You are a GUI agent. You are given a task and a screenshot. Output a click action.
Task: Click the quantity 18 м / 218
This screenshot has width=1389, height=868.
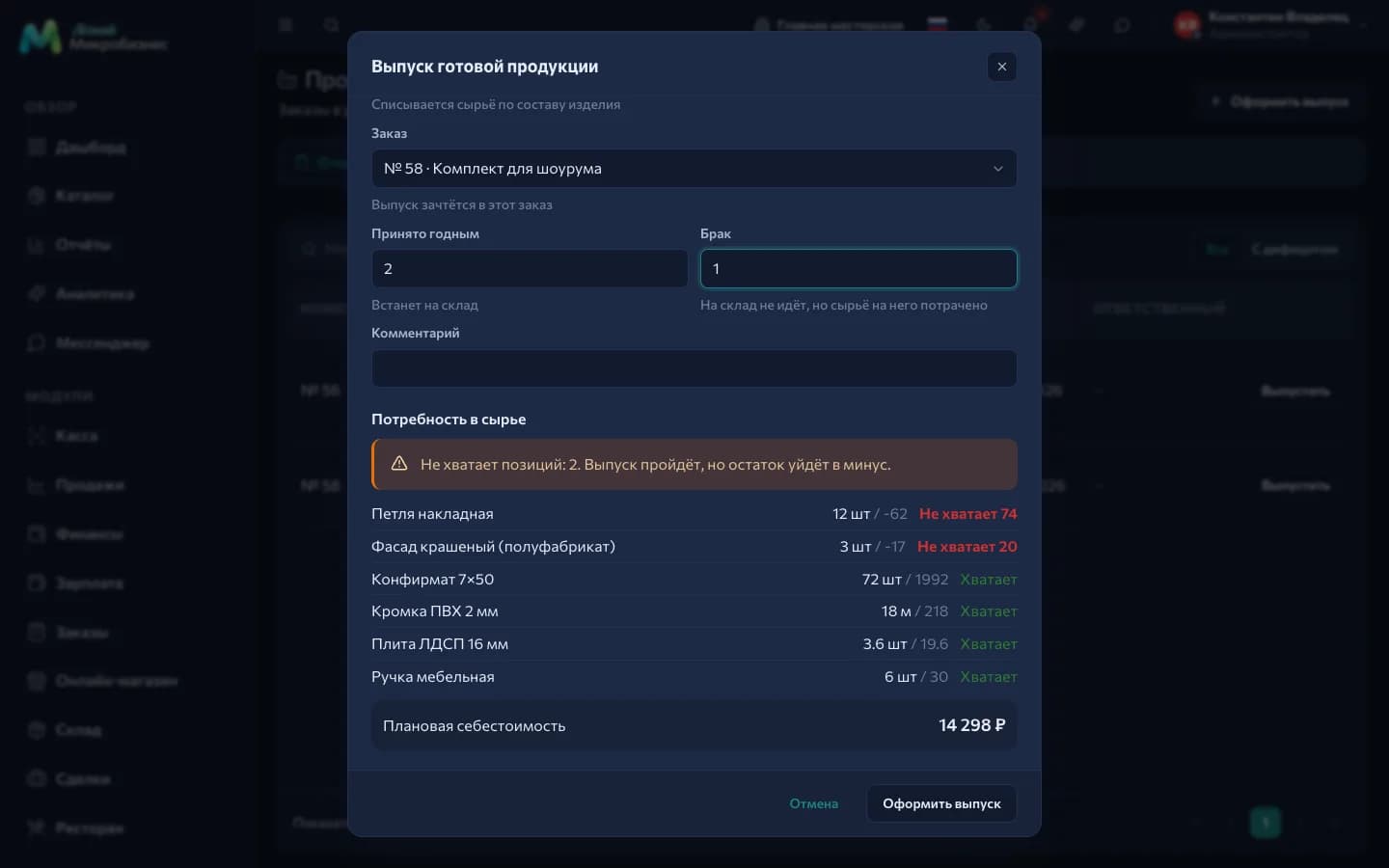914,611
